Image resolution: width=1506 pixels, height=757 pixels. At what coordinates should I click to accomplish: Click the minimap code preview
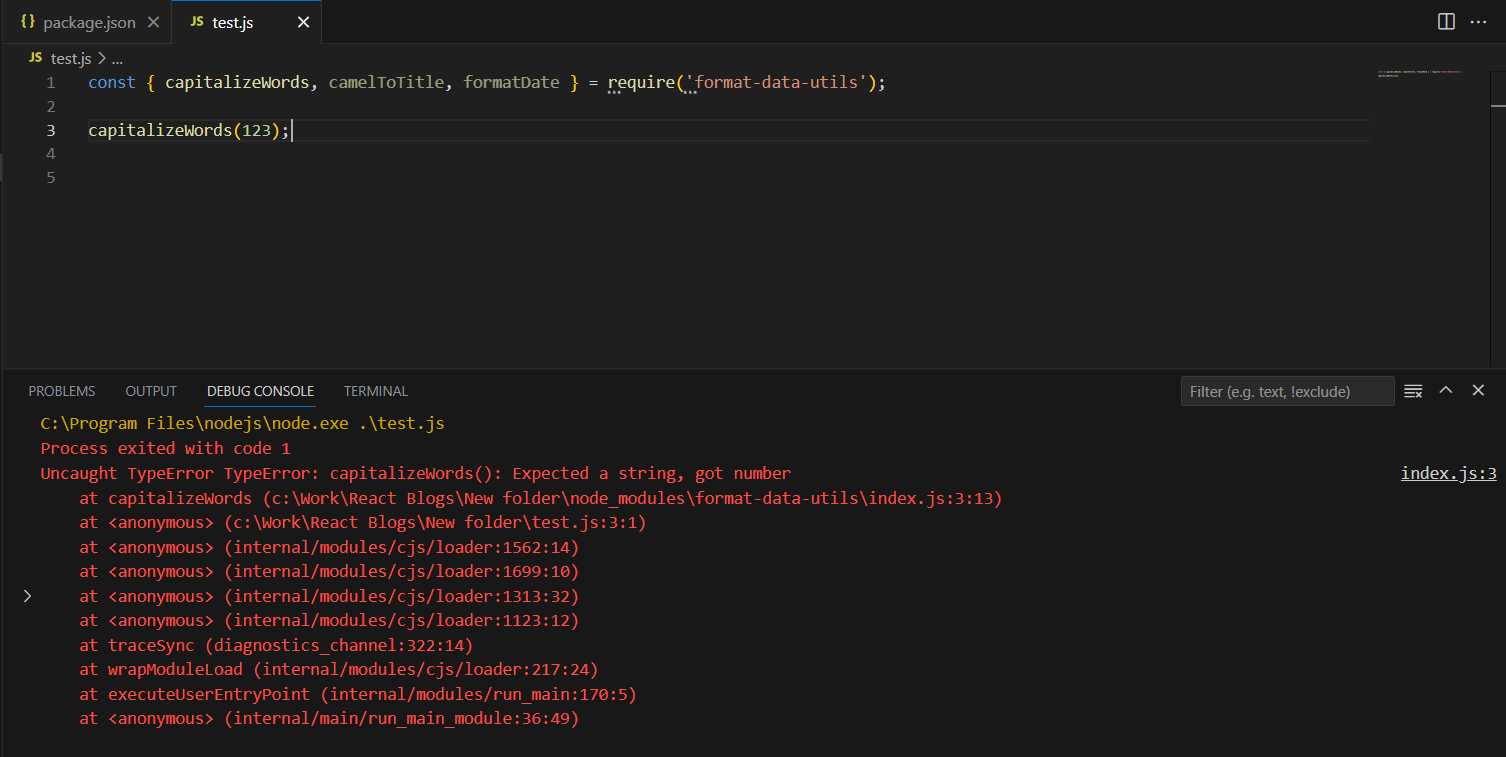[x=1418, y=74]
